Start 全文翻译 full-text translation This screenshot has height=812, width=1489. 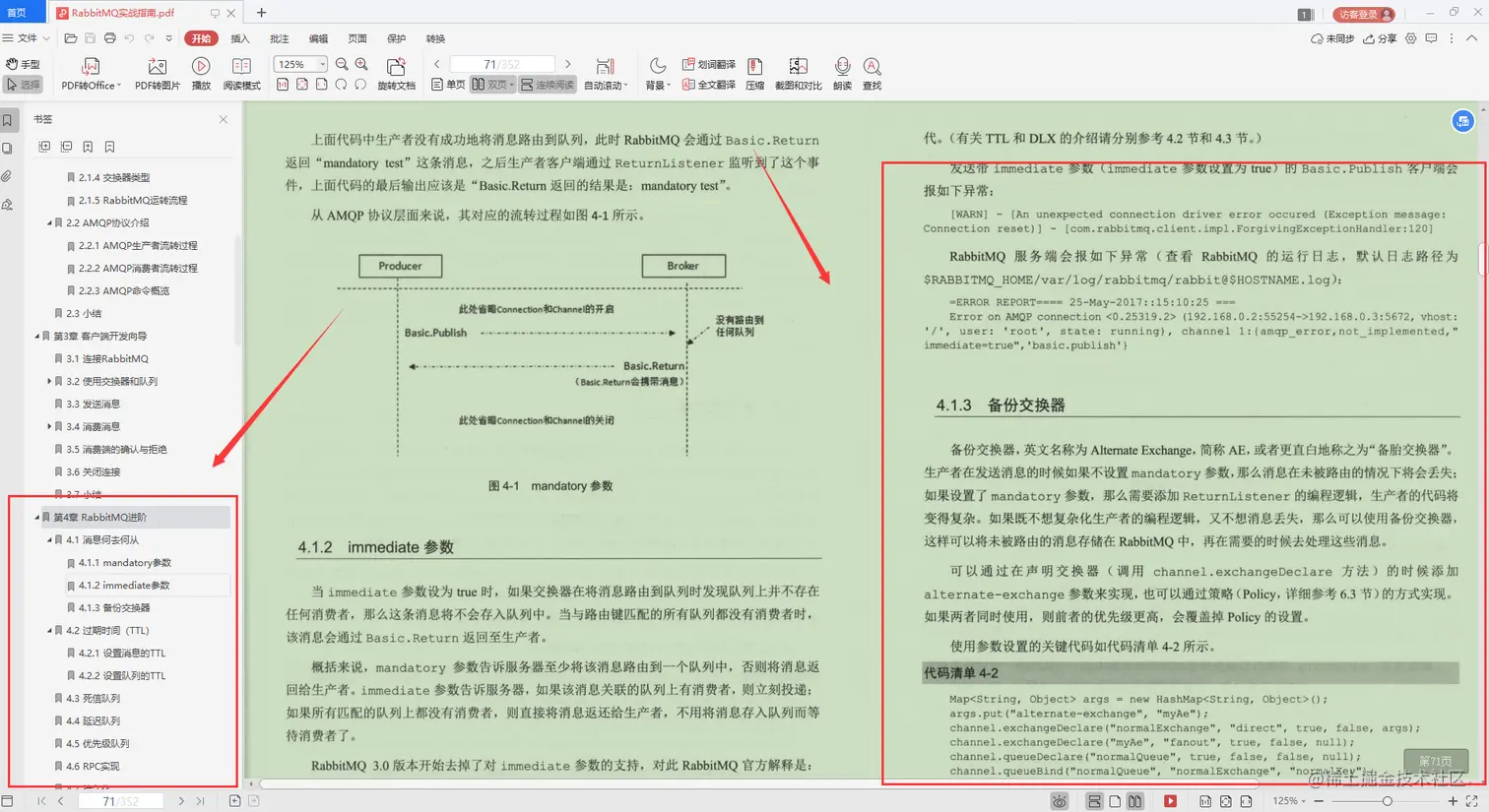tap(709, 83)
